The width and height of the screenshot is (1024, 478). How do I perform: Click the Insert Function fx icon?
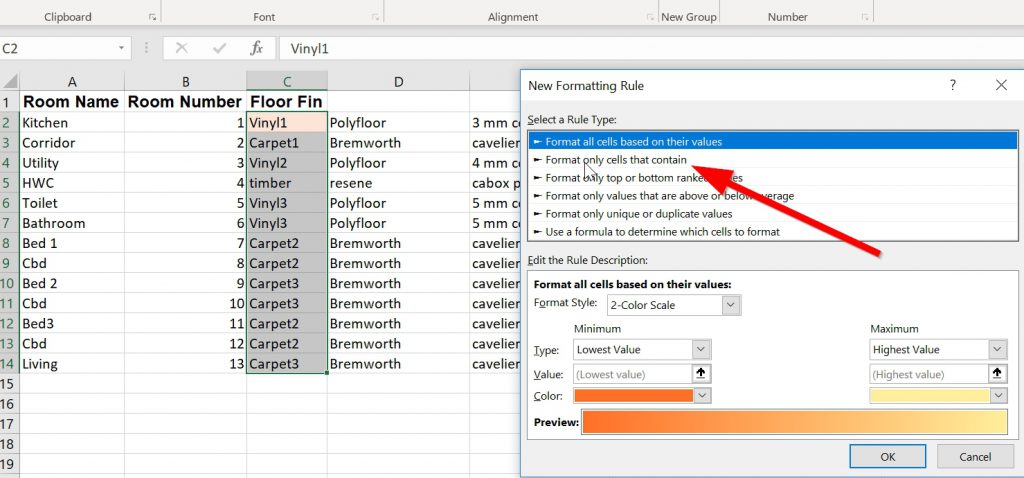256,48
